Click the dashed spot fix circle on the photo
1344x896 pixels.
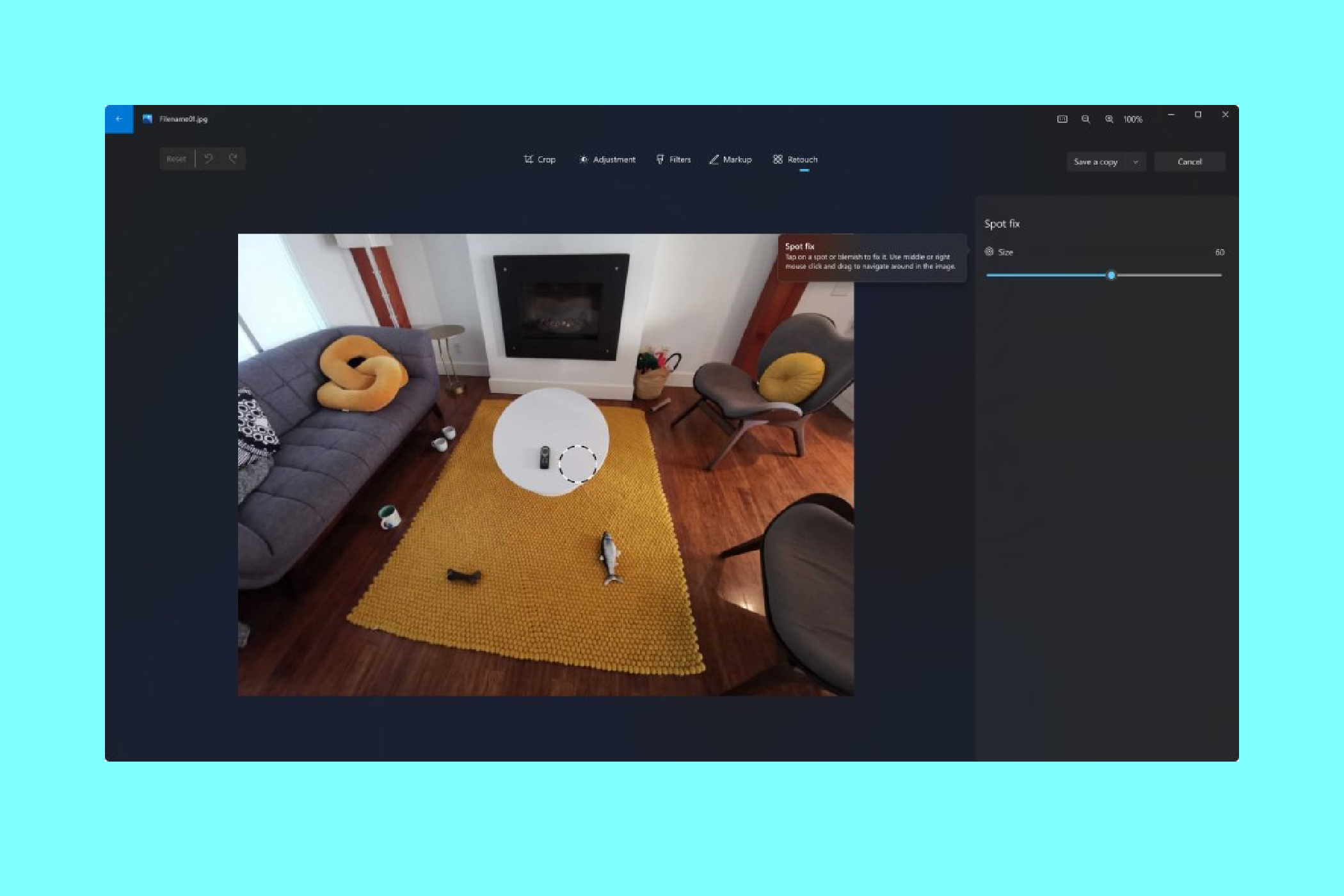(x=578, y=464)
